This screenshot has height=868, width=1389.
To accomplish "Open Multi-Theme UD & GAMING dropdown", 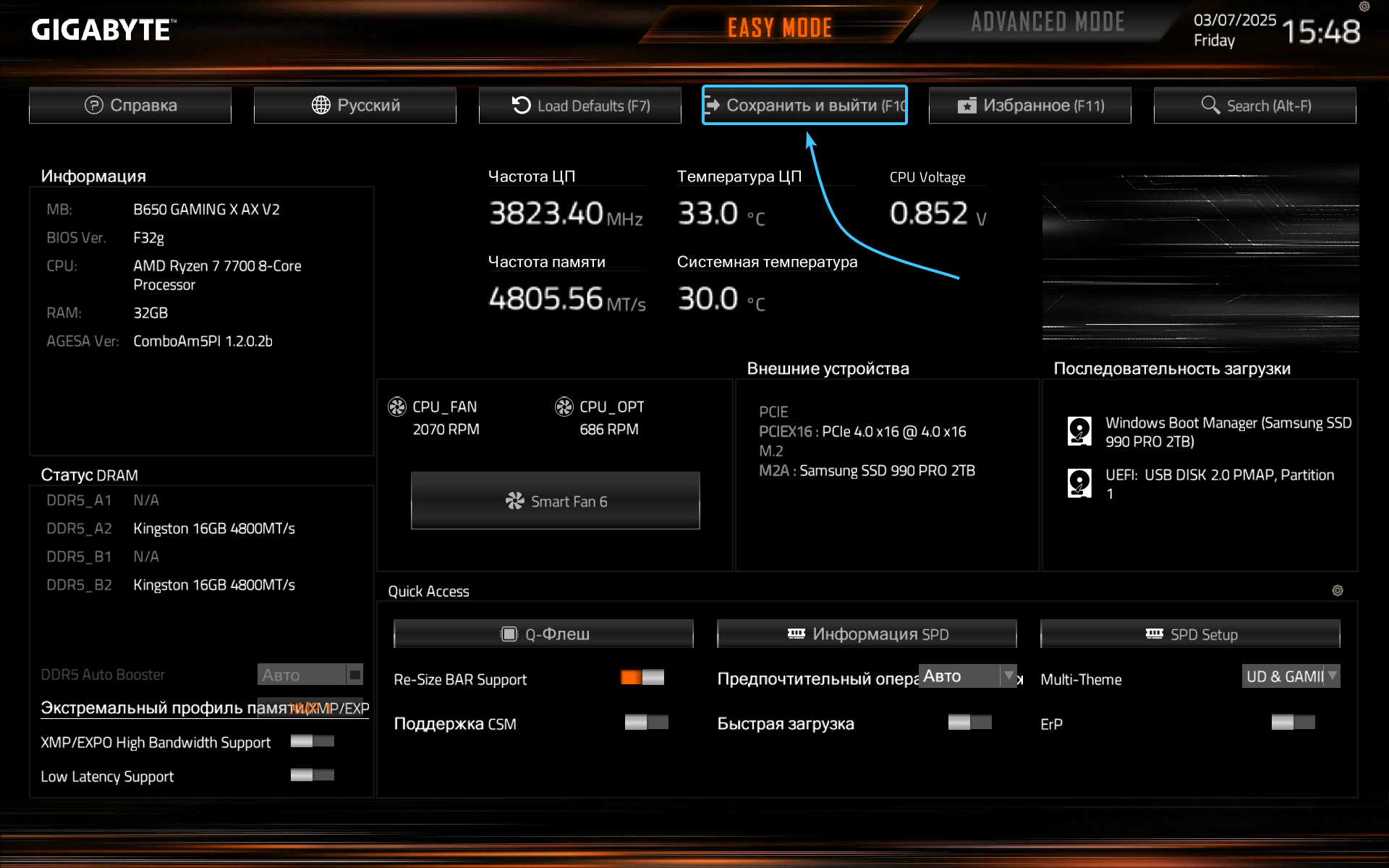I will (1291, 676).
